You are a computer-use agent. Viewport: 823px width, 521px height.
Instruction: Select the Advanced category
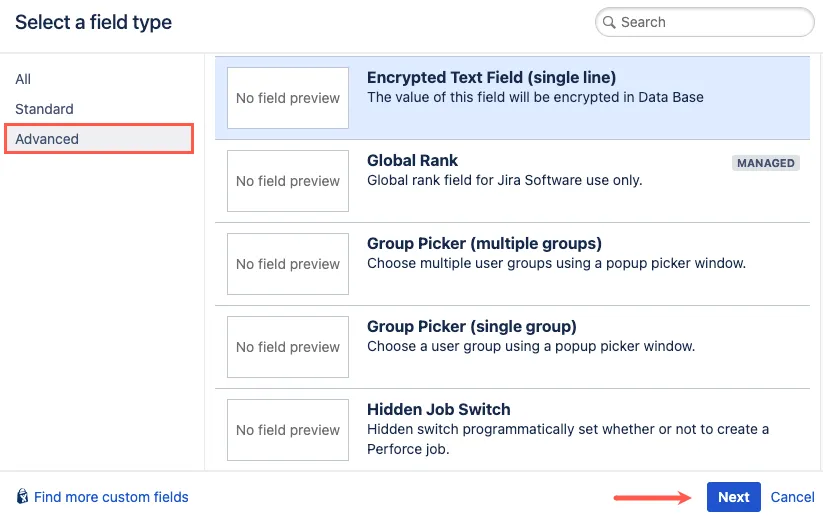[x=99, y=139]
